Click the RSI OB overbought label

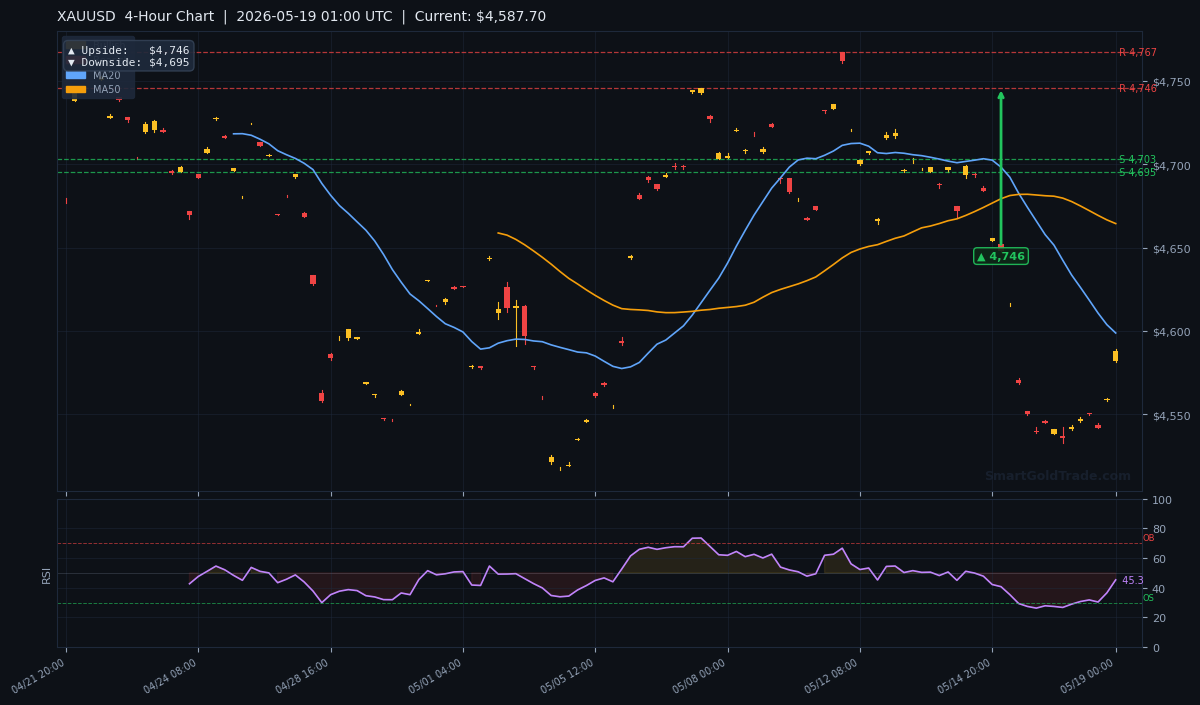1148,538
